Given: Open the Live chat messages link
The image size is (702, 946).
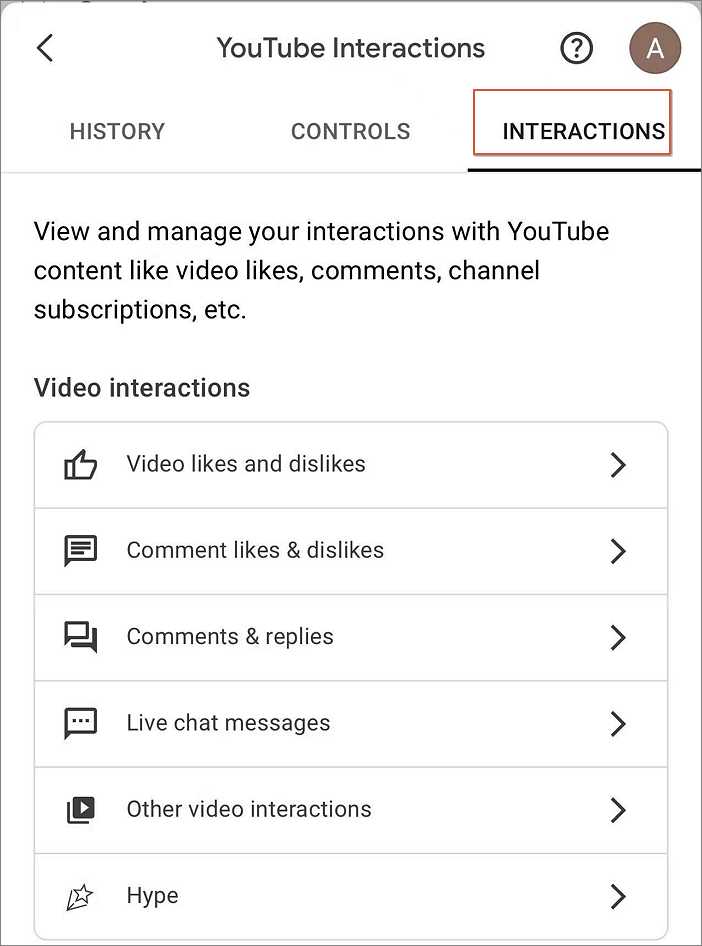Looking at the screenshot, I should [x=228, y=723].
